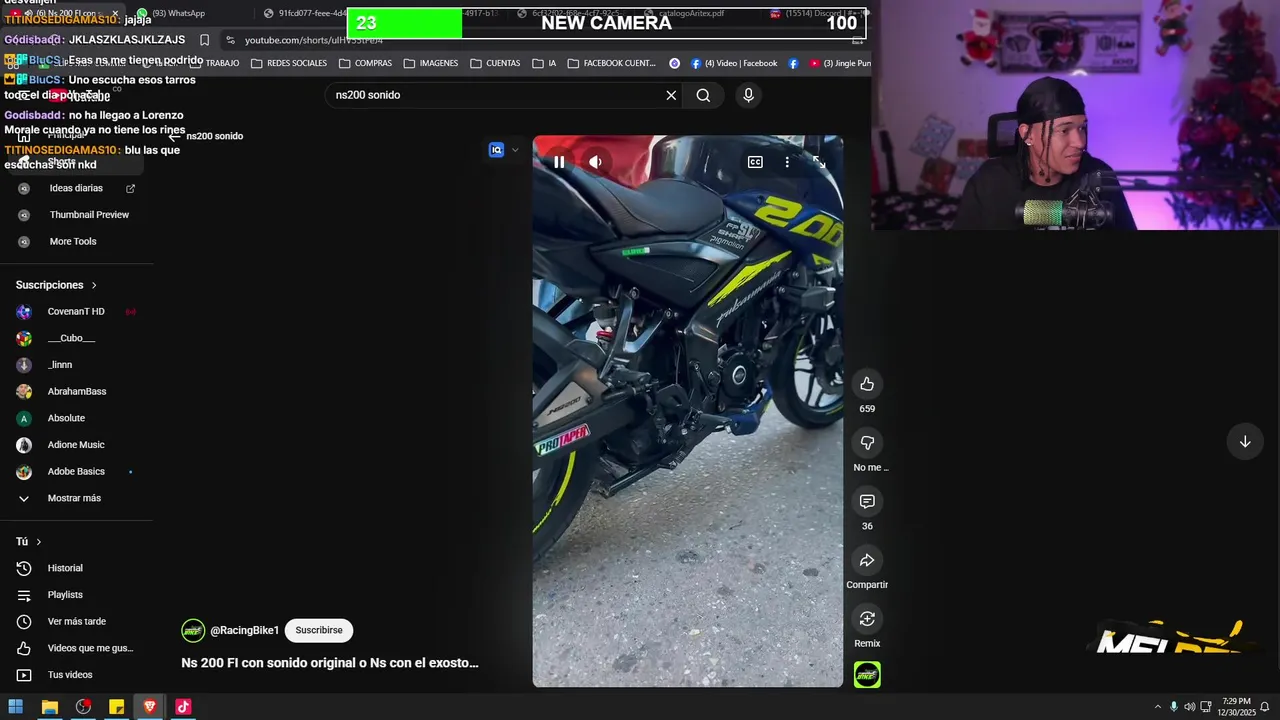
Task: Open the Absolute subscription
Action: coord(77,418)
